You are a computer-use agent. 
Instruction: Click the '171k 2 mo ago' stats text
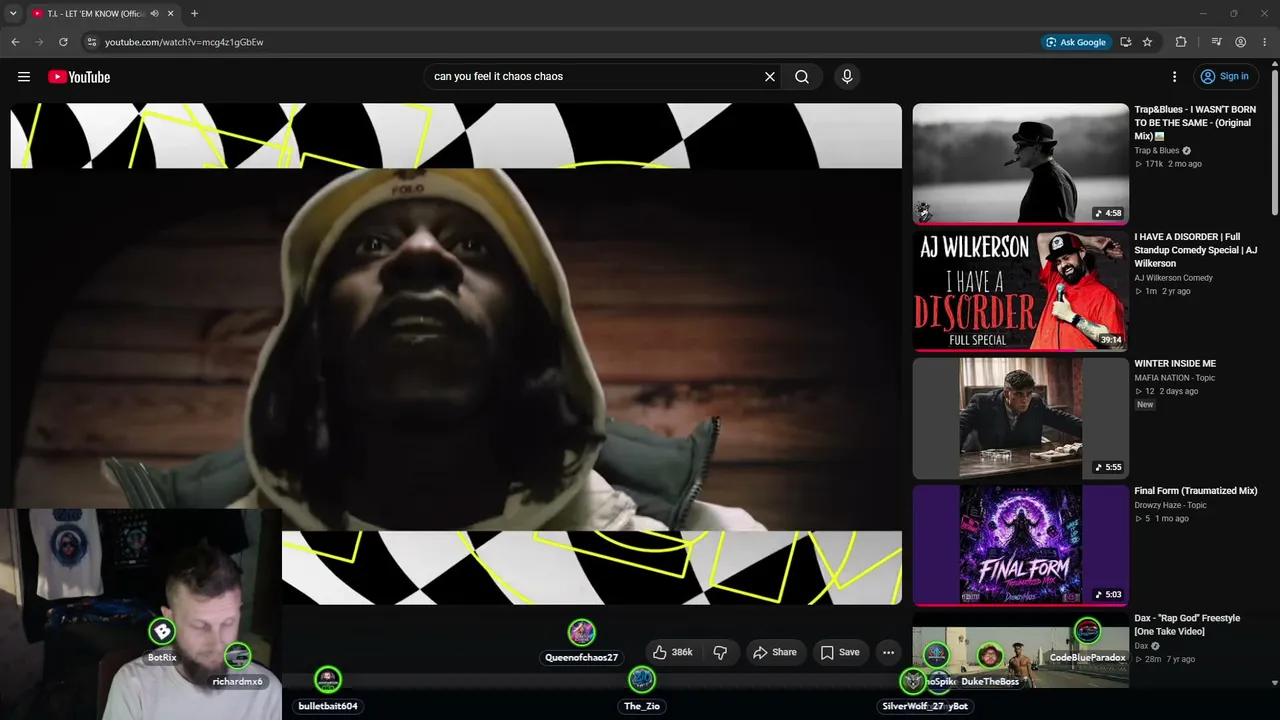click(x=1168, y=164)
